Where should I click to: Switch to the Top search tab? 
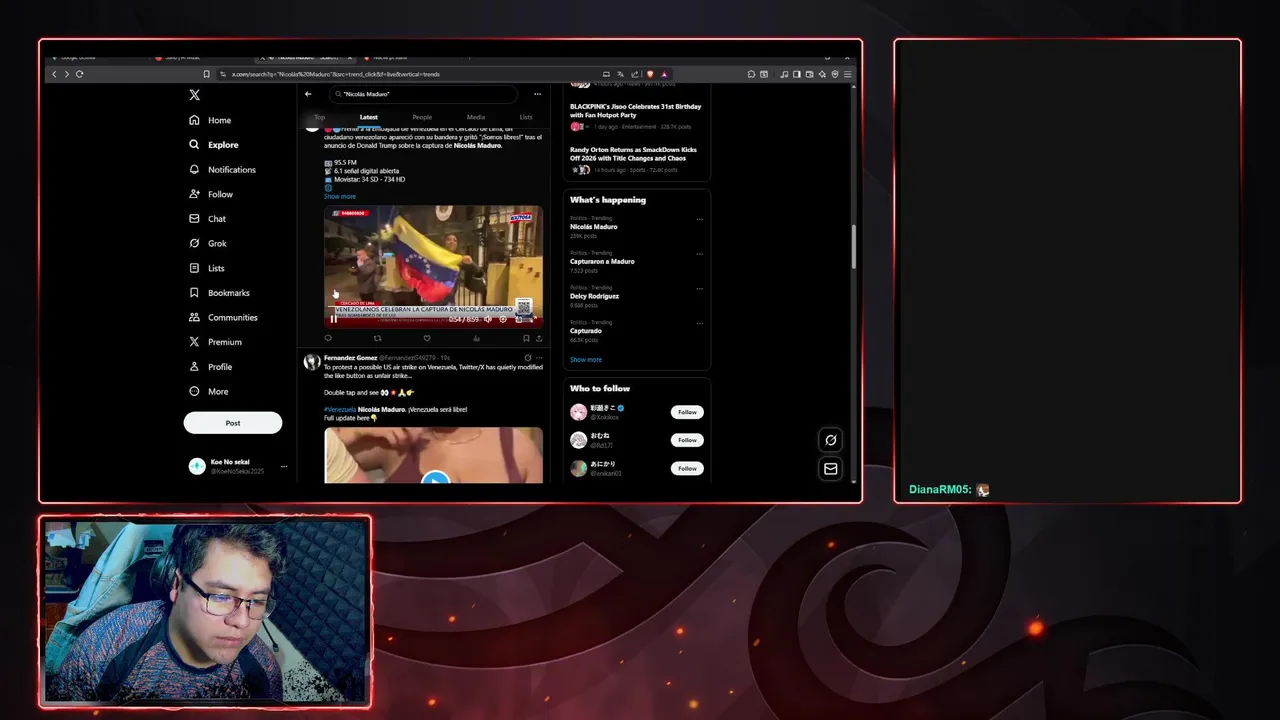320,117
